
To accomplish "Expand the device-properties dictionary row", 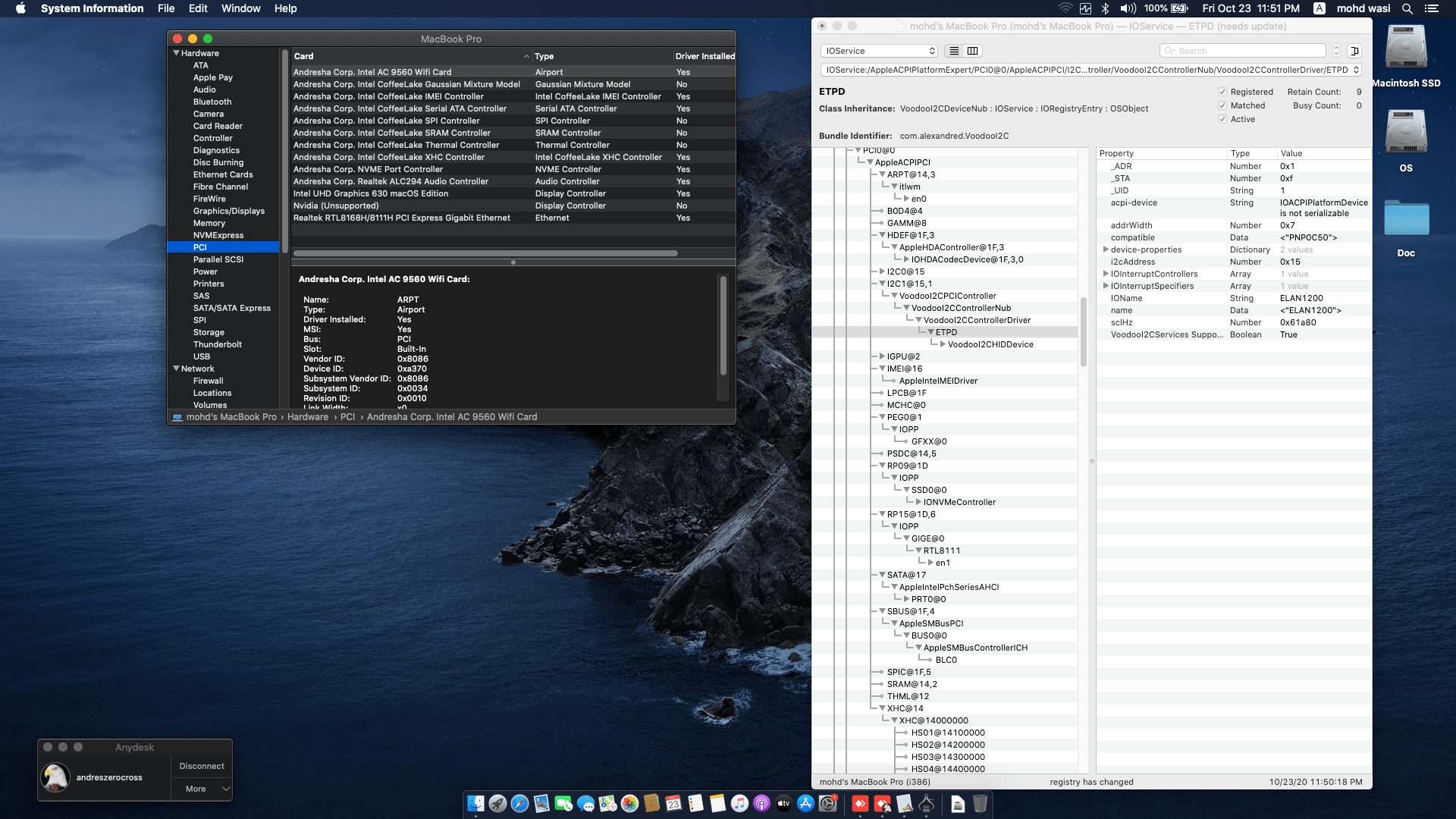I will point(1107,249).
